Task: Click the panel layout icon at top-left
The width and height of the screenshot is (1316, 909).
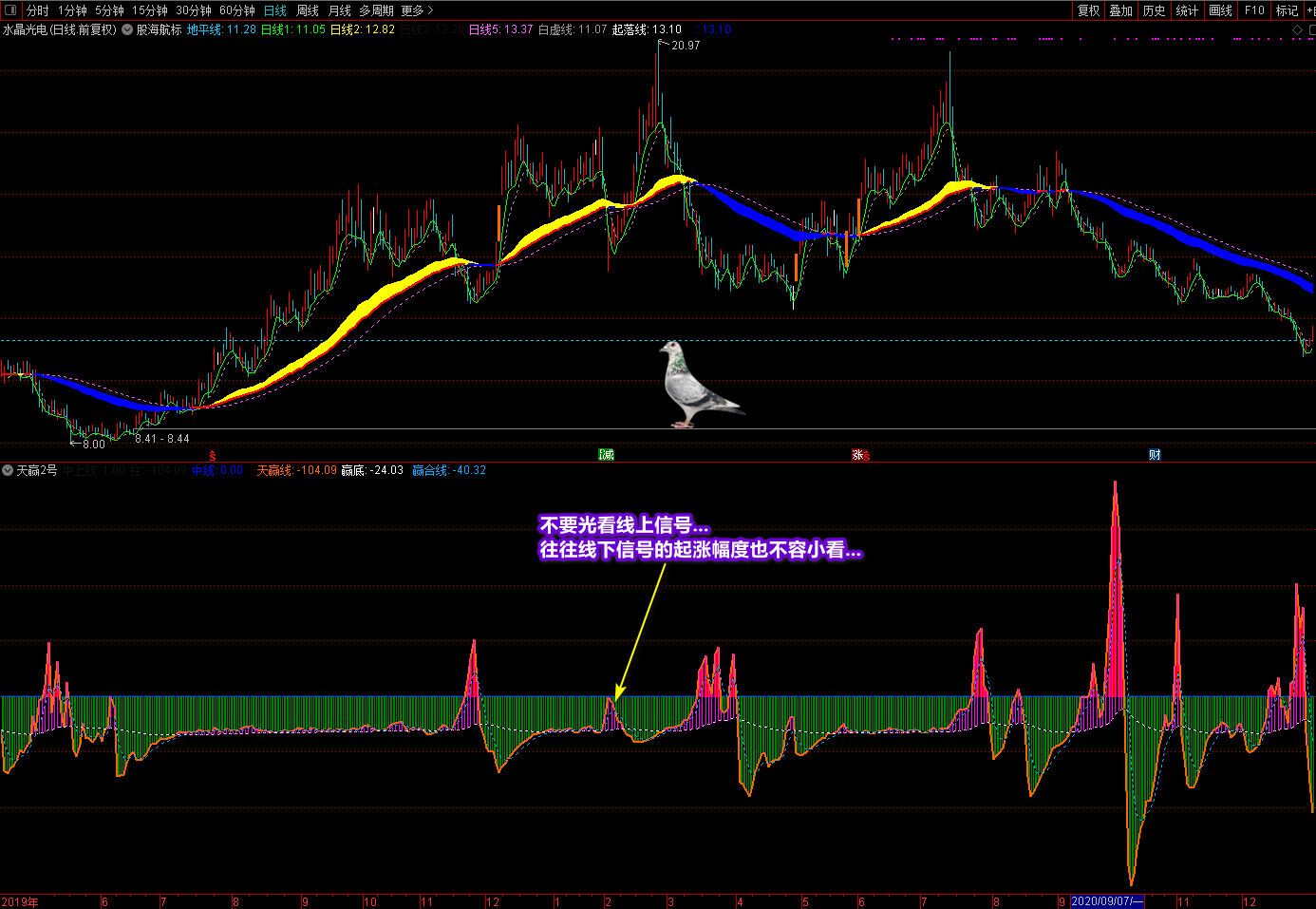Action: tap(10, 10)
